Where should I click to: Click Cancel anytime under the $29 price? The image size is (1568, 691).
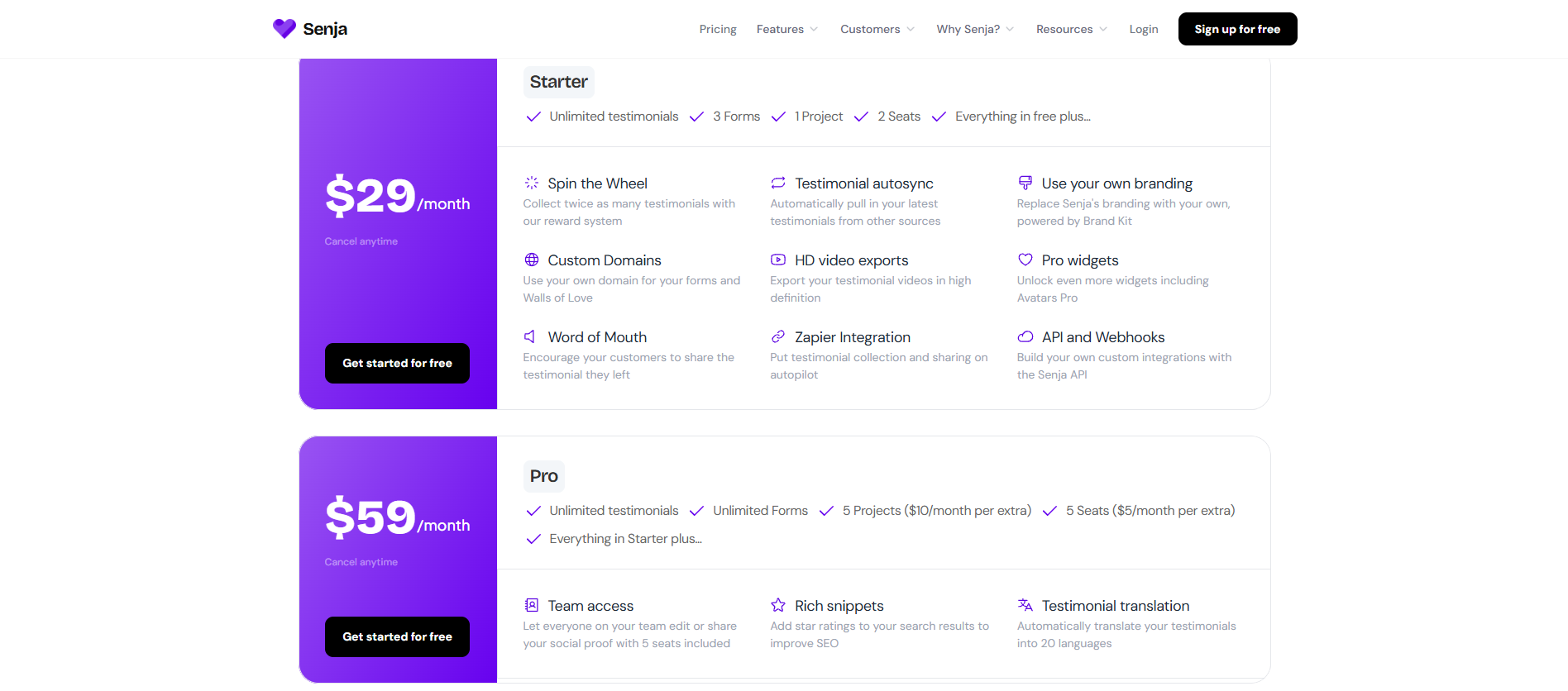tap(361, 241)
